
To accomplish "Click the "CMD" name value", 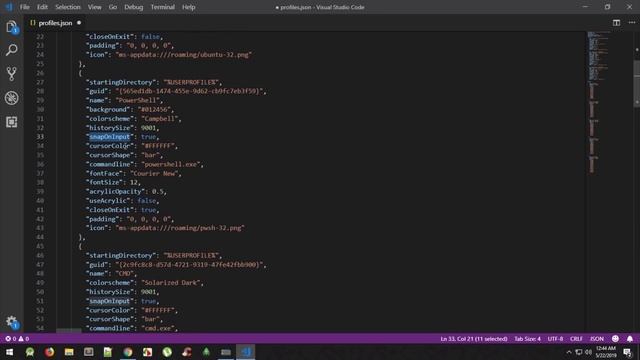I will pyautogui.click(x=124, y=273).
